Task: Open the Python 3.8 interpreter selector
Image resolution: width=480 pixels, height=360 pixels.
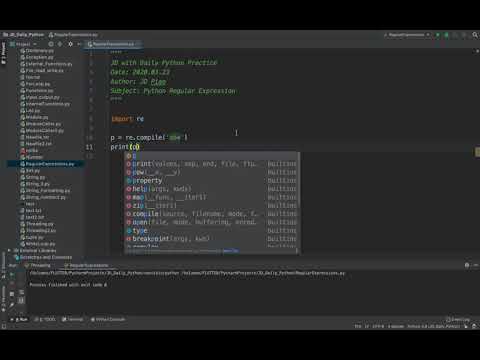Action: tap(434, 326)
